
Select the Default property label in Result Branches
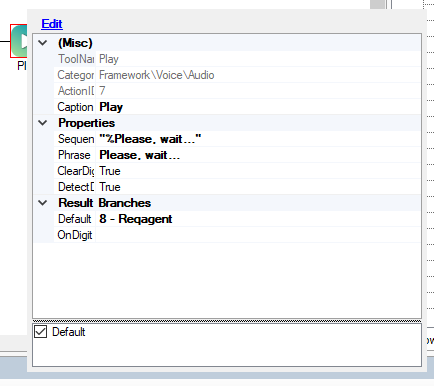click(75, 219)
